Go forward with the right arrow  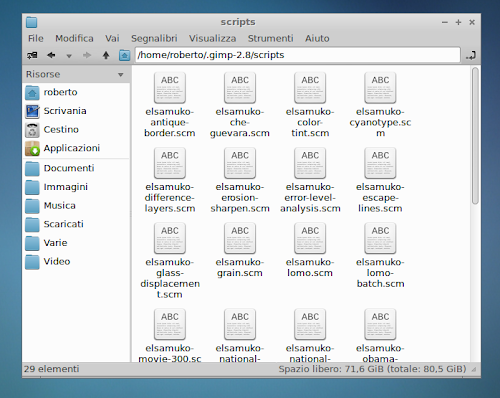(87, 55)
